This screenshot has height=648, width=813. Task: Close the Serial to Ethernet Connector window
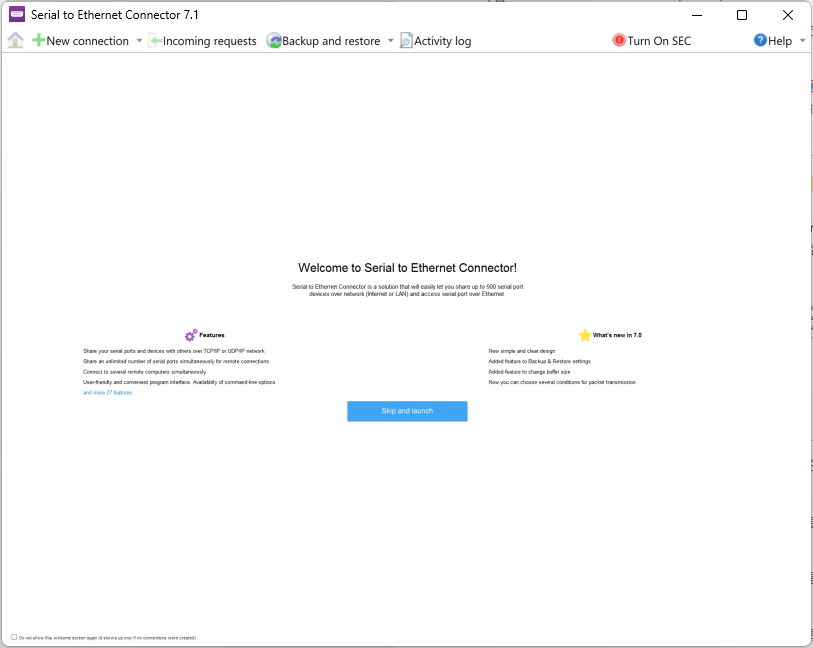[x=788, y=15]
